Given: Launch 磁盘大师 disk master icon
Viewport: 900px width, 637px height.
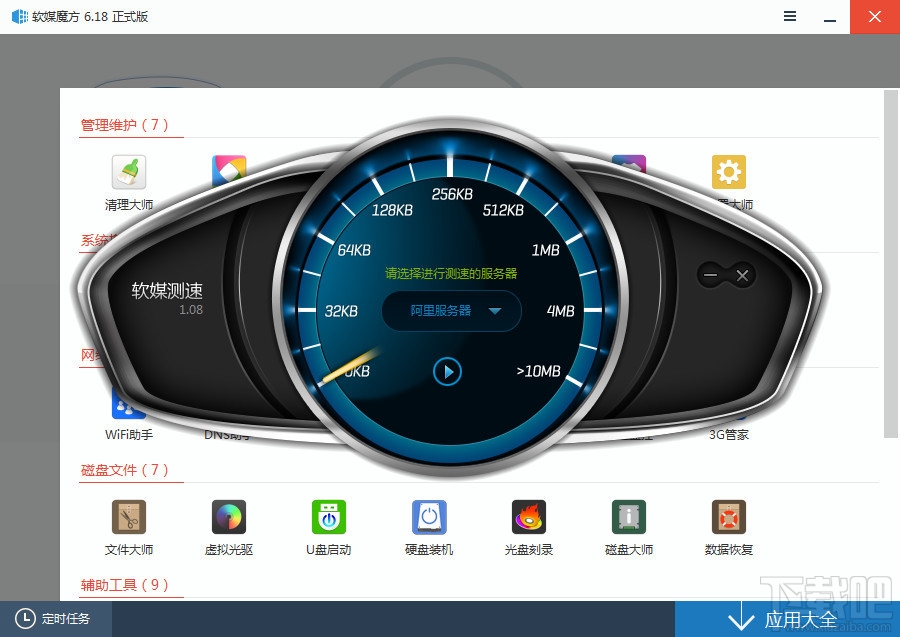Looking at the screenshot, I should coord(629,517).
